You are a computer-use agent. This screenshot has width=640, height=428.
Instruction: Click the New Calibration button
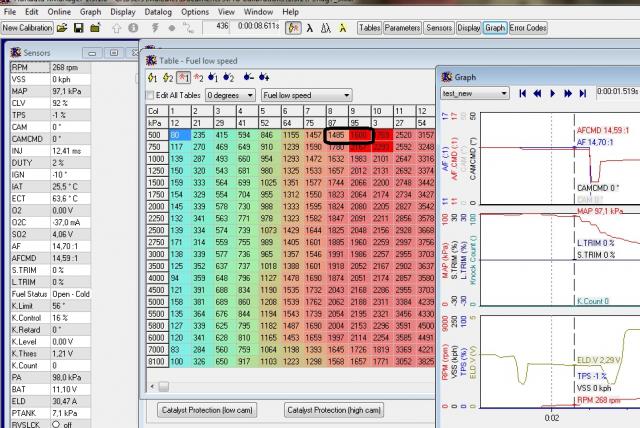[x=29, y=28]
